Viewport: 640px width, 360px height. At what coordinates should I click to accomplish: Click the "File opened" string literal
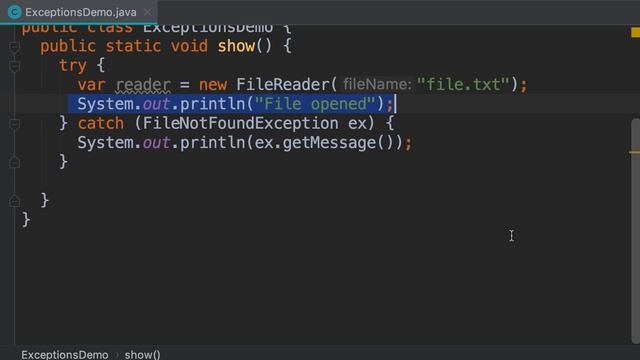tap(315, 104)
